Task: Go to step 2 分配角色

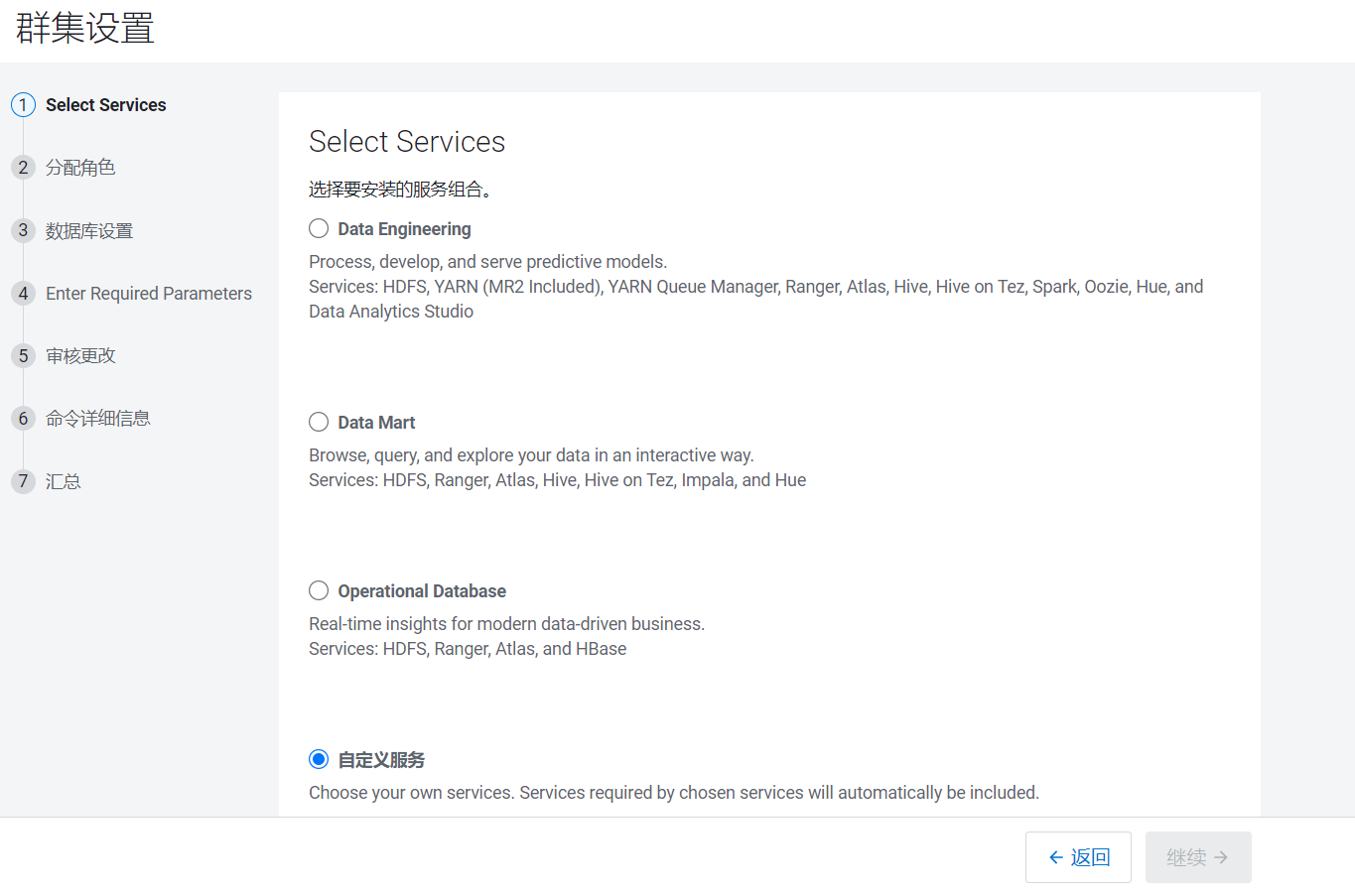Action: point(80,168)
